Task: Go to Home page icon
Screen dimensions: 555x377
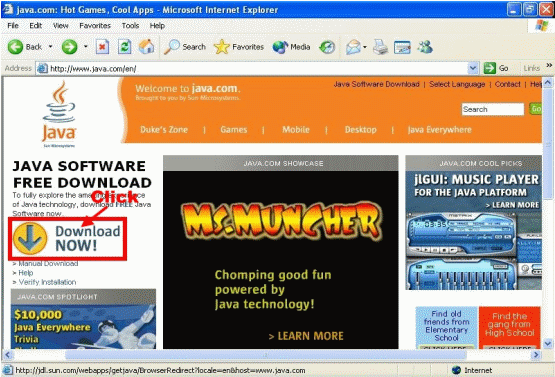Action: click(147, 46)
